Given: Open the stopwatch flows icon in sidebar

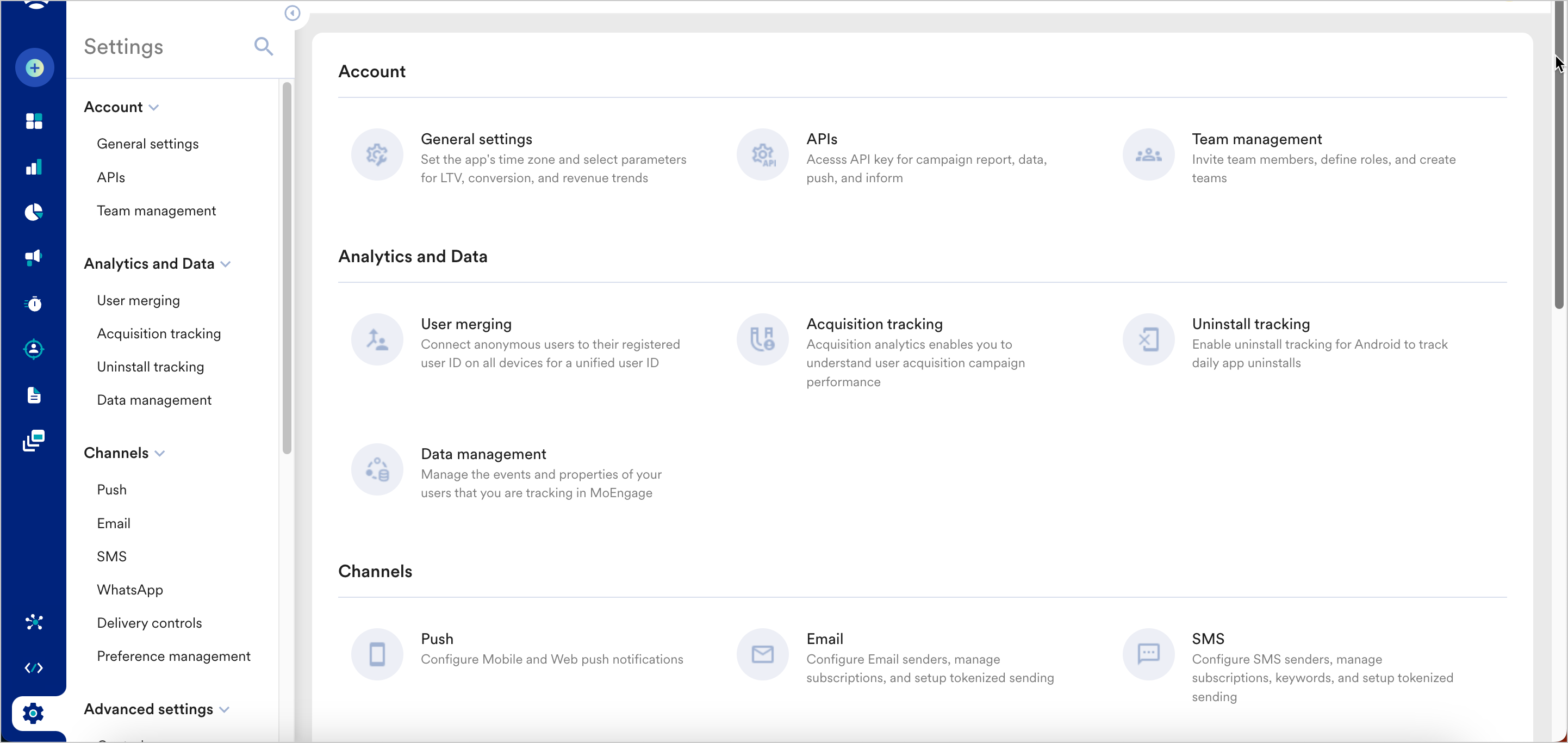Looking at the screenshot, I should 34,304.
